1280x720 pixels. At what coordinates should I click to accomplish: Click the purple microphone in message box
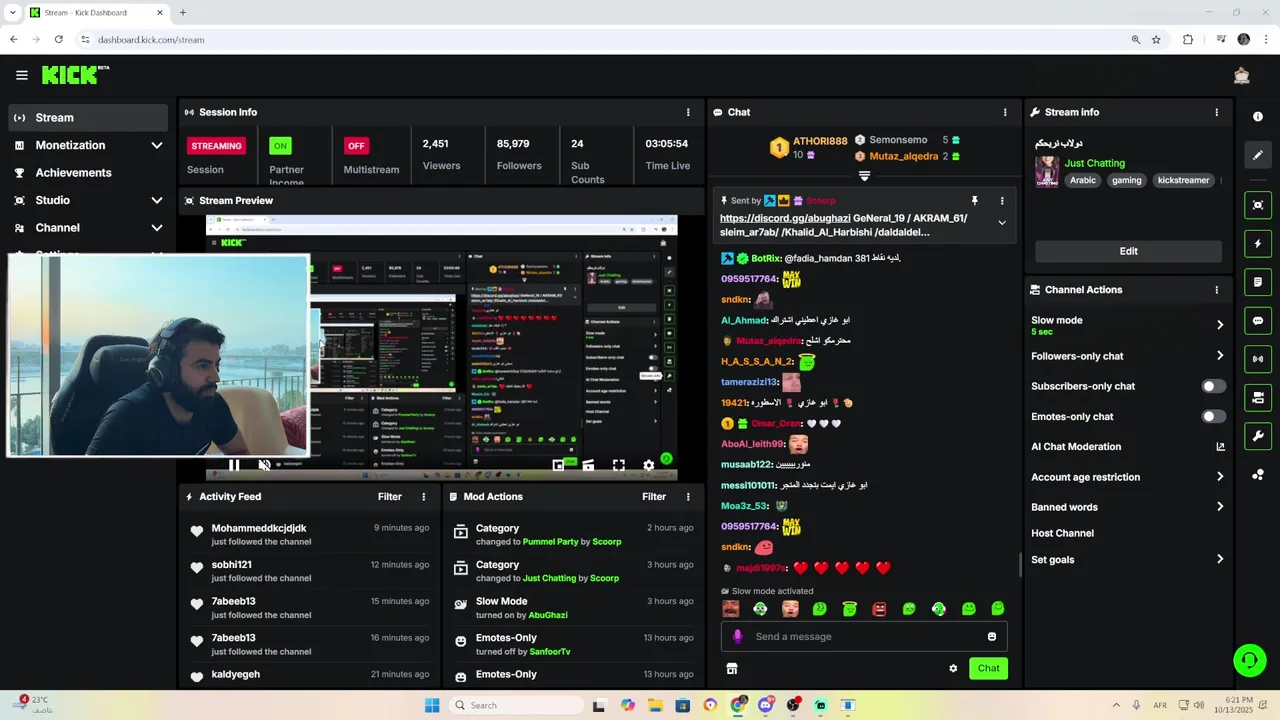pyautogui.click(x=738, y=636)
